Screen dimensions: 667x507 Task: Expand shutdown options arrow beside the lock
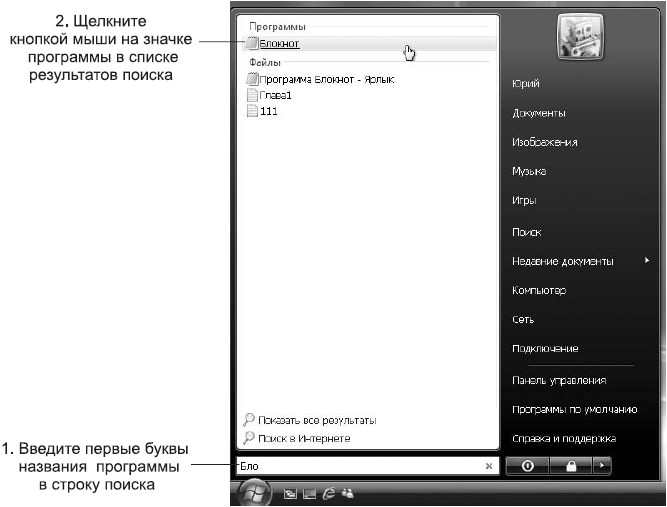pos(600,466)
